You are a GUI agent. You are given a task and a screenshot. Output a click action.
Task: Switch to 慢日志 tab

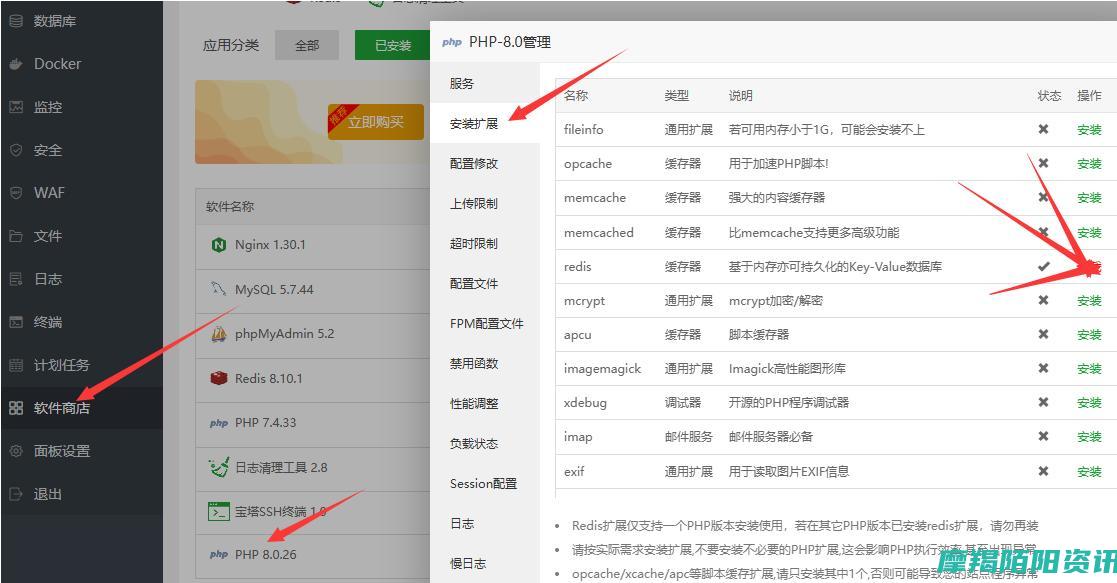[x=485, y=563]
